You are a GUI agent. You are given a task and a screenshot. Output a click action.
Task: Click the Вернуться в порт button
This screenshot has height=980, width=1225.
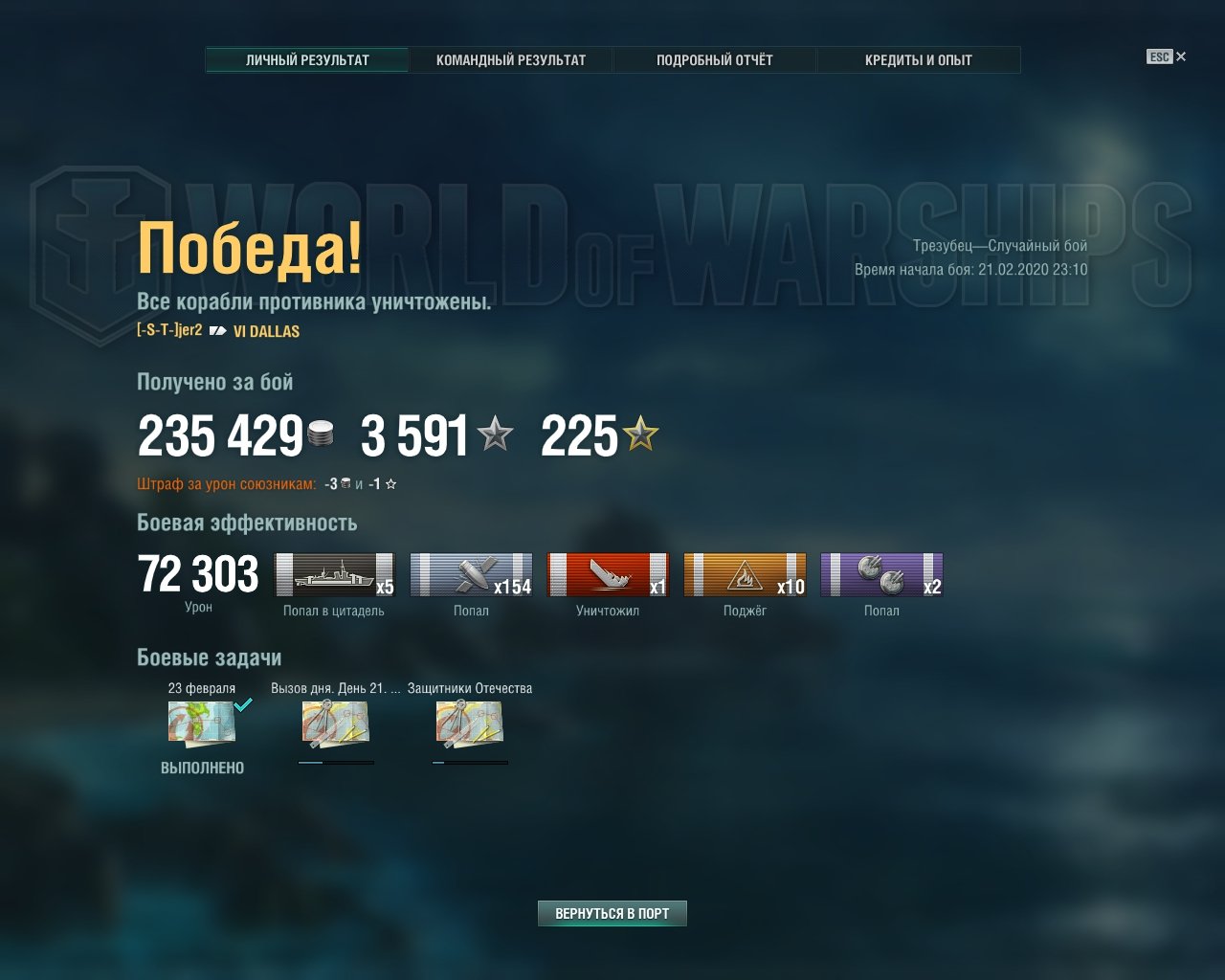pyautogui.click(x=612, y=914)
